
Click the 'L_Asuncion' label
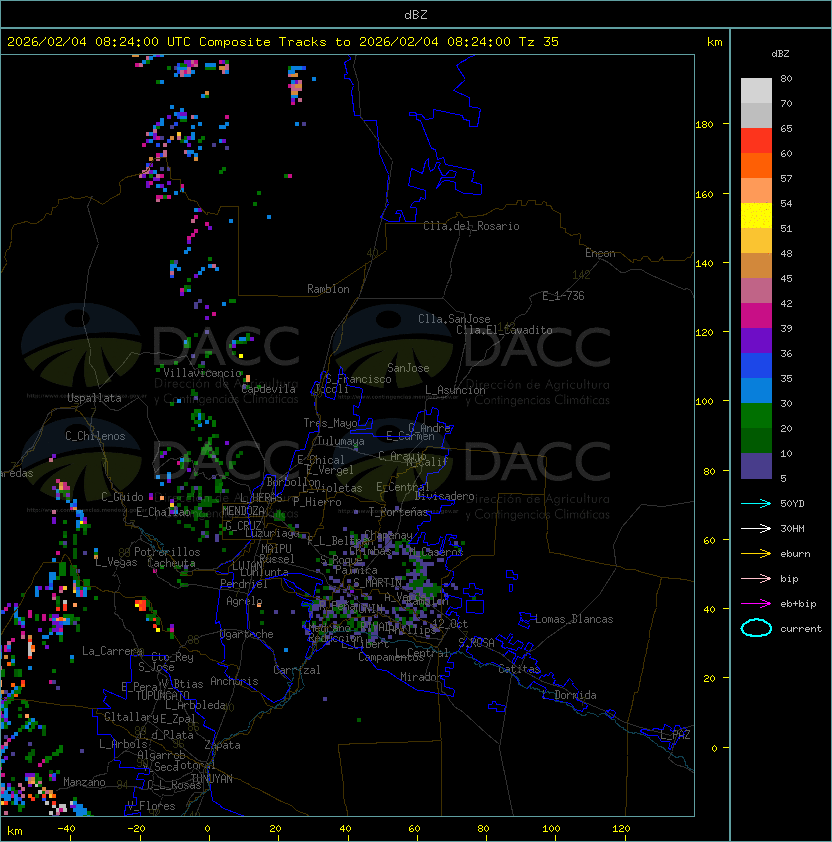point(455,390)
